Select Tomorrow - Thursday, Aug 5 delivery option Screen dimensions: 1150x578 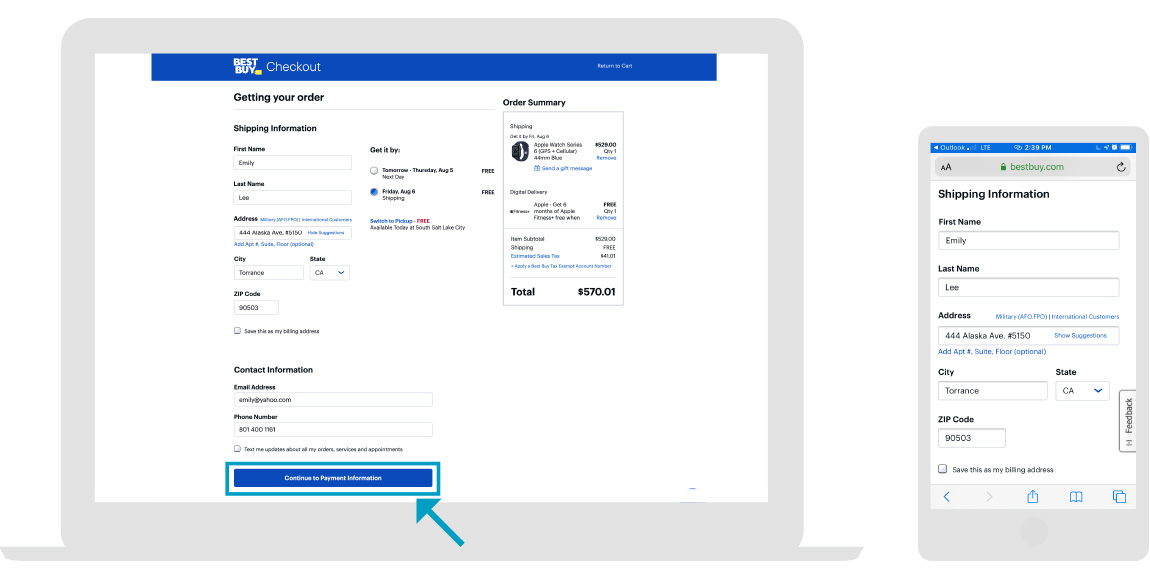click(374, 171)
